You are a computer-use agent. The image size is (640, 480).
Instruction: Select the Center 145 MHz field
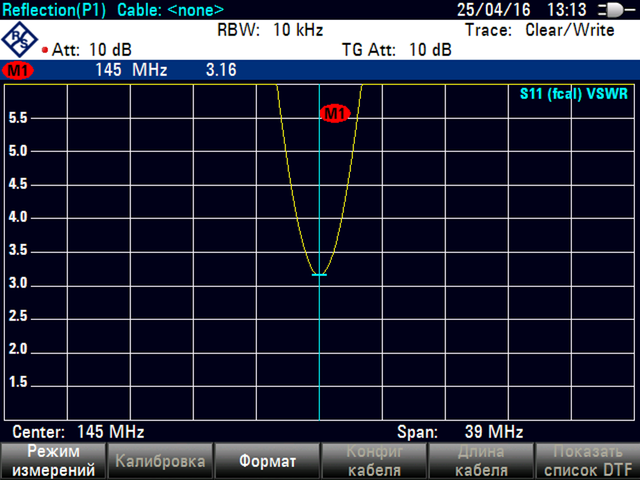coord(78,432)
